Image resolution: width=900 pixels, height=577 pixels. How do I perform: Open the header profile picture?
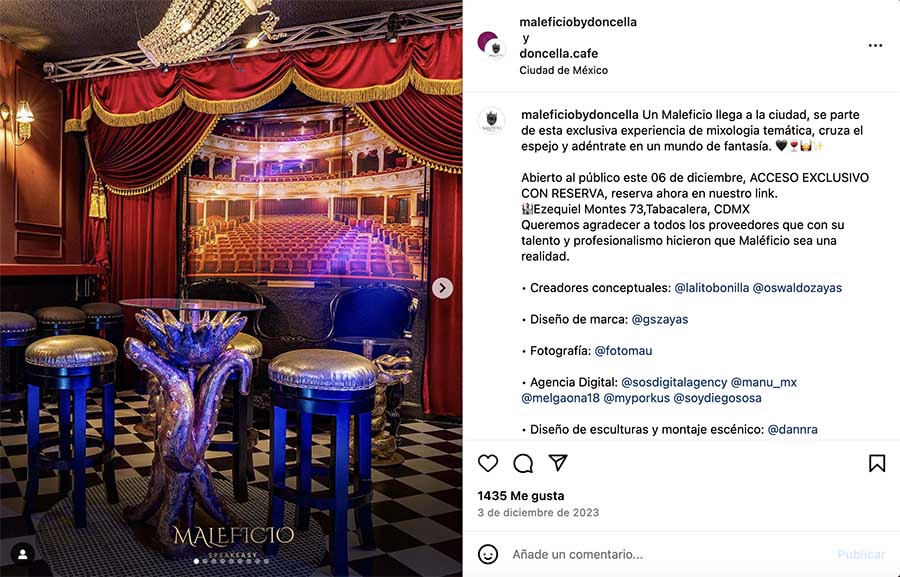[x=491, y=45]
